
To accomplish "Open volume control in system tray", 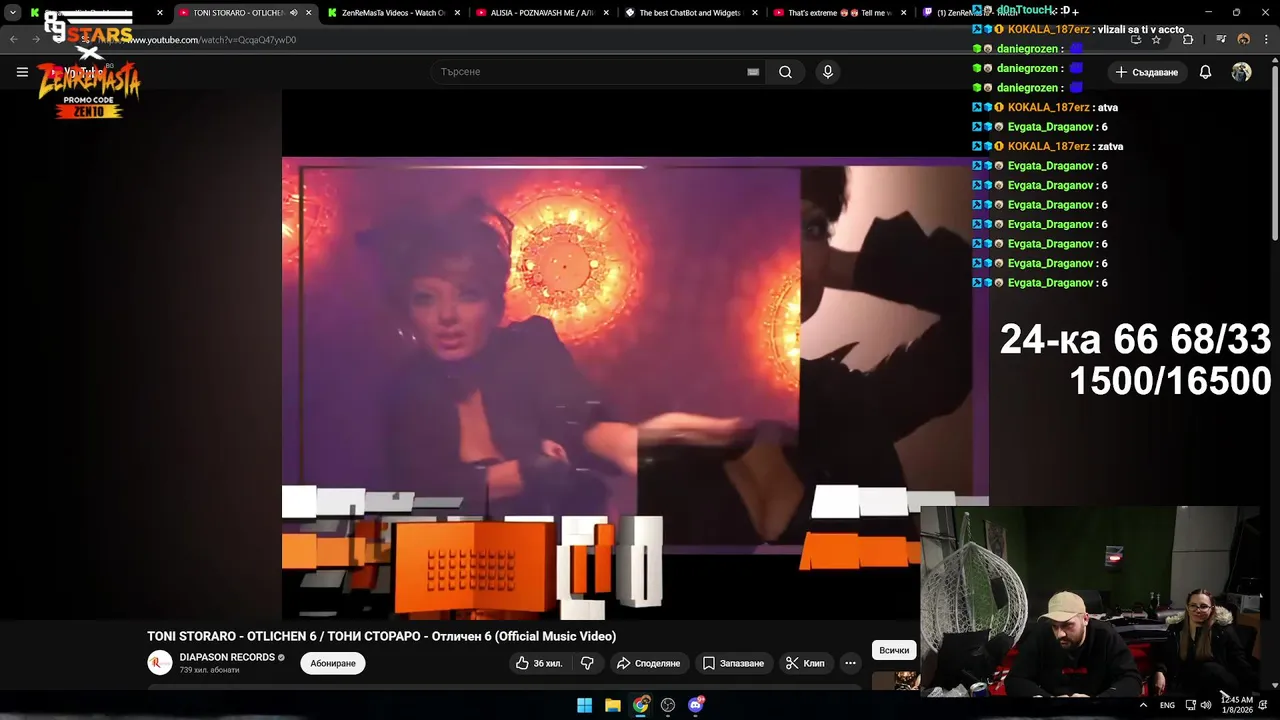I will (1205, 705).
